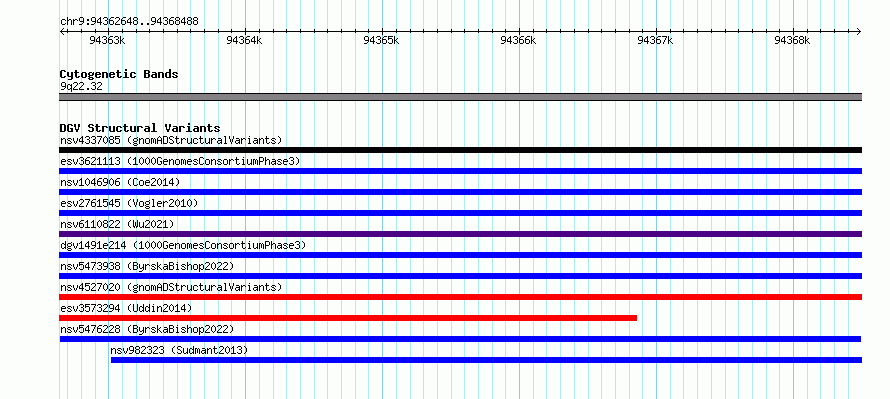Click the blue esv3621113 variant bar
The height and width of the screenshot is (399, 890).
click(x=460, y=171)
